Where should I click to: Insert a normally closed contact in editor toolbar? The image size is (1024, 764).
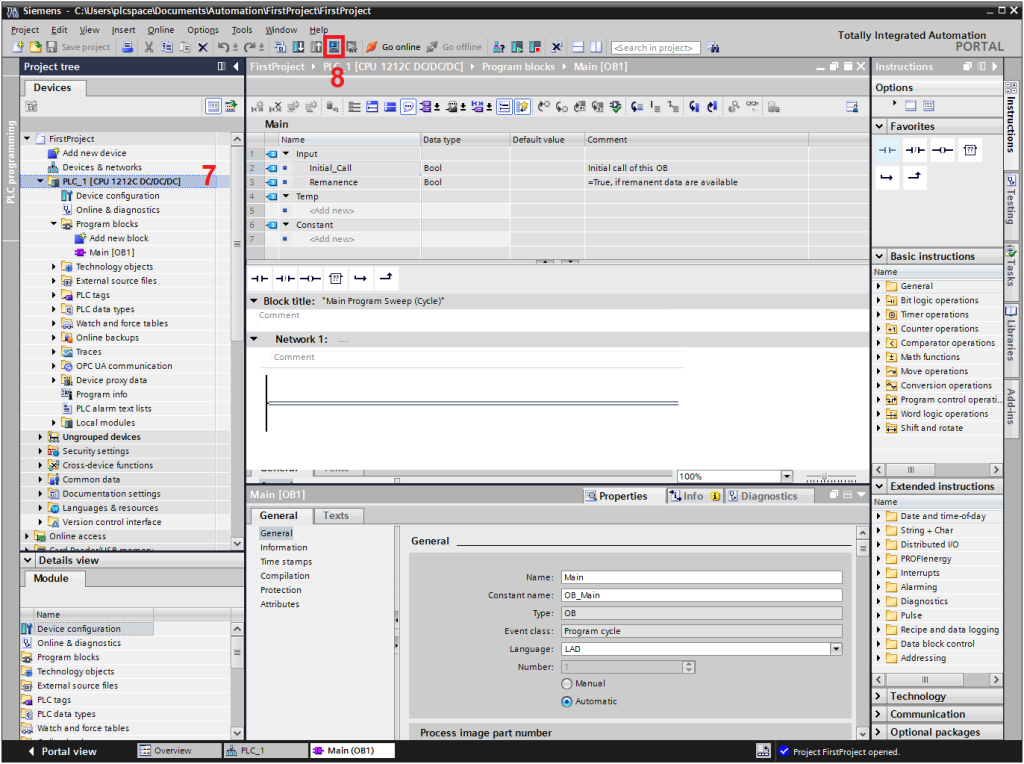click(x=285, y=279)
